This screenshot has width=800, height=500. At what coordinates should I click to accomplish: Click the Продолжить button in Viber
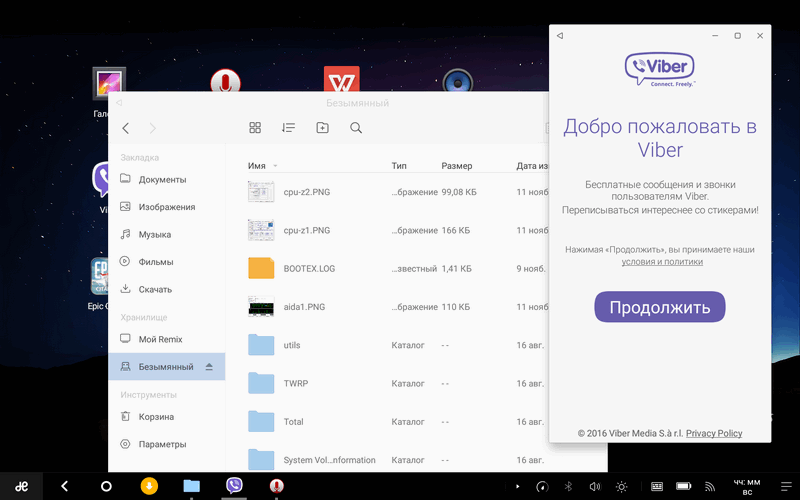(x=660, y=307)
